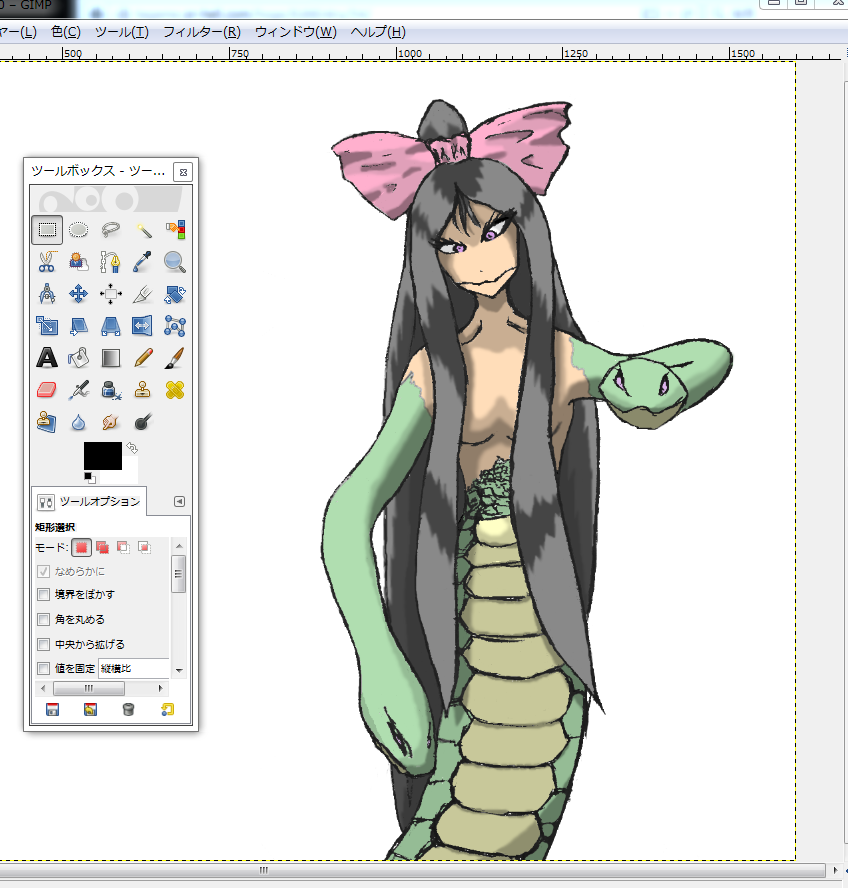Select the Paintbrush tool

pyautogui.click(x=175, y=357)
